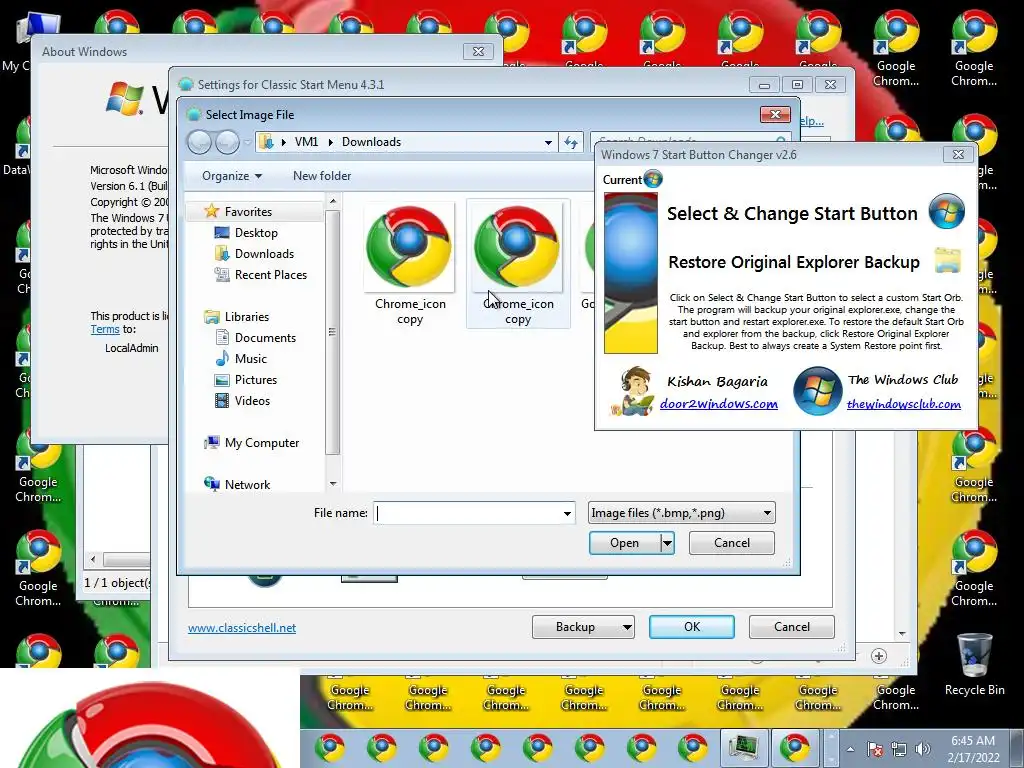Image resolution: width=1024 pixels, height=768 pixels.
Task: Click OK in Classic Start Menu settings
Action: pos(692,627)
